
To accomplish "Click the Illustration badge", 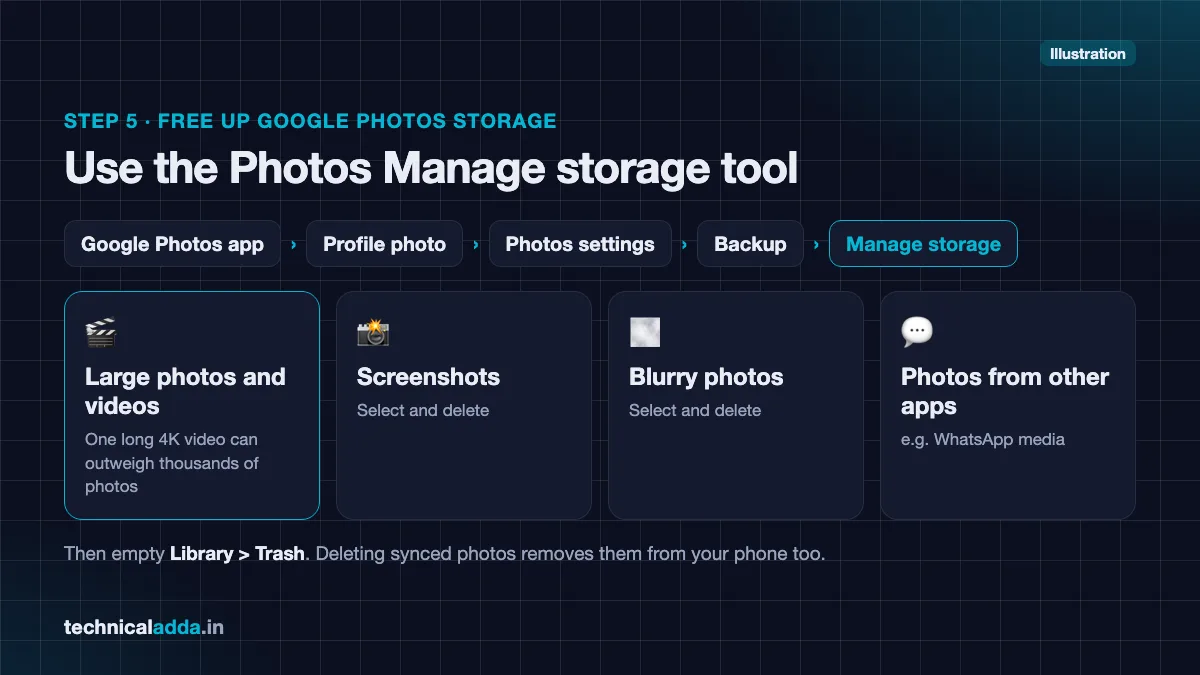I will [x=1088, y=54].
